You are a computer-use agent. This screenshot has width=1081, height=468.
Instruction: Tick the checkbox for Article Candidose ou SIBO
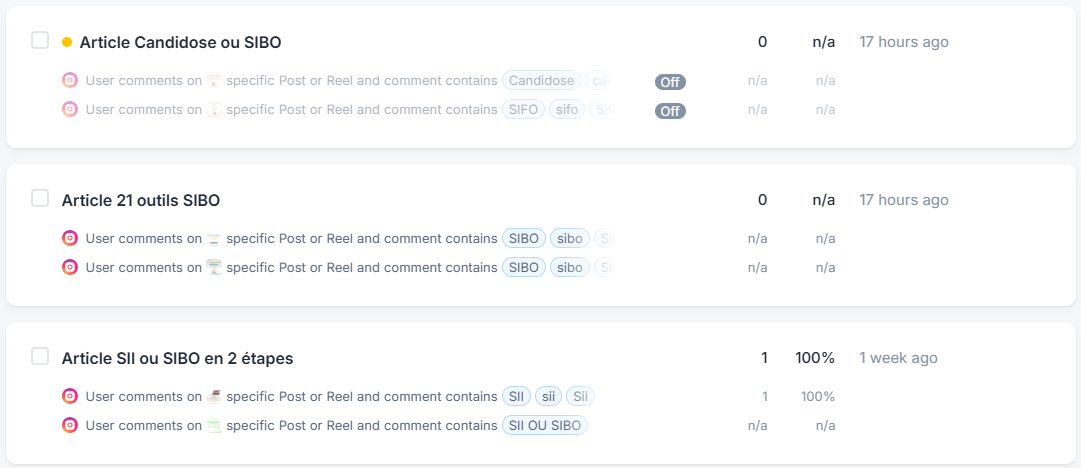(x=40, y=40)
